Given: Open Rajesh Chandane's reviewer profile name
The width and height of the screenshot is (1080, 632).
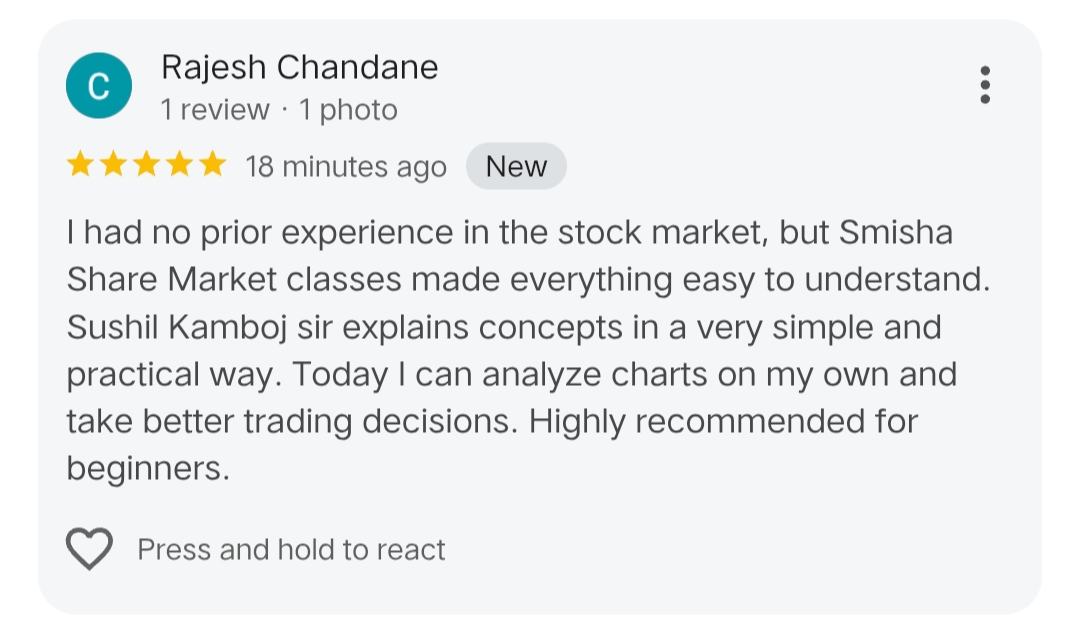Looking at the screenshot, I should point(299,68).
